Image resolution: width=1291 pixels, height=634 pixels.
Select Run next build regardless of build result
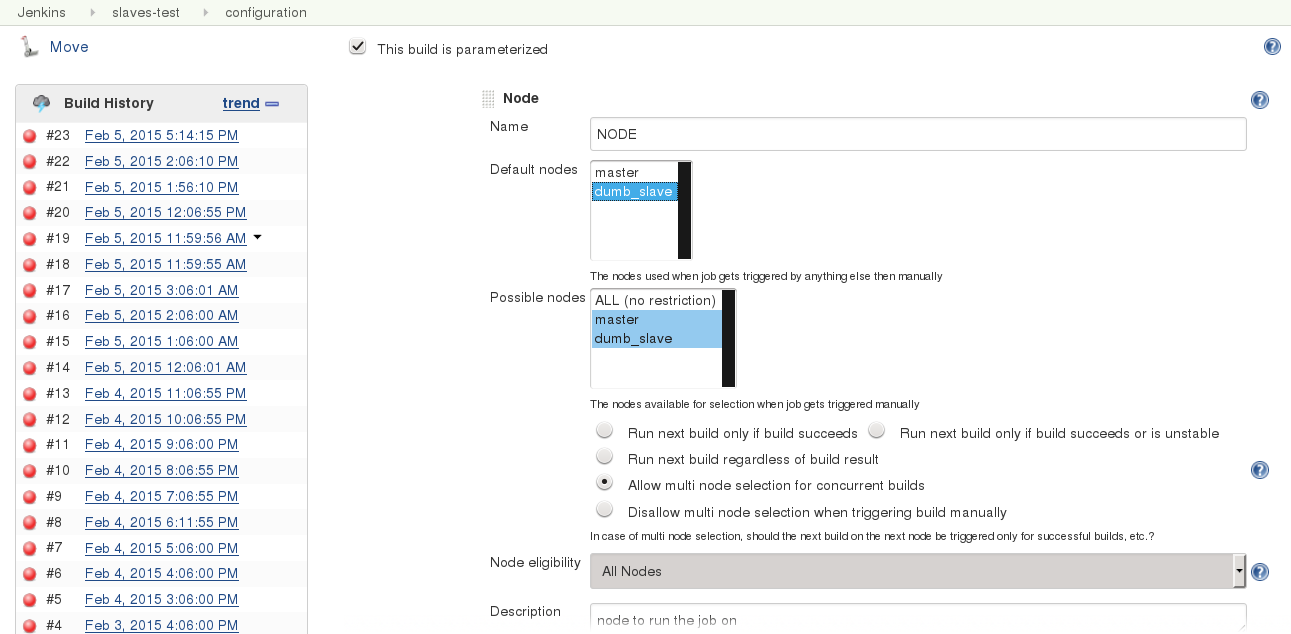tap(604, 458)
